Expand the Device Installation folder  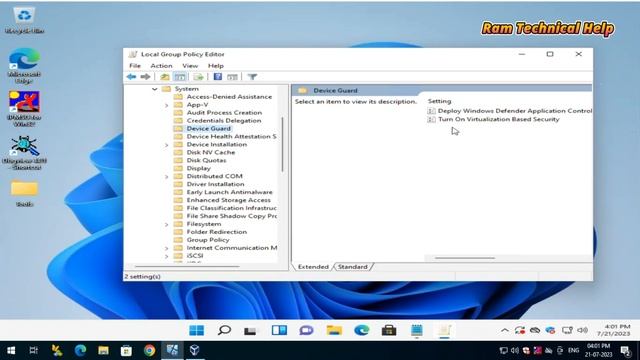point(167,145)
